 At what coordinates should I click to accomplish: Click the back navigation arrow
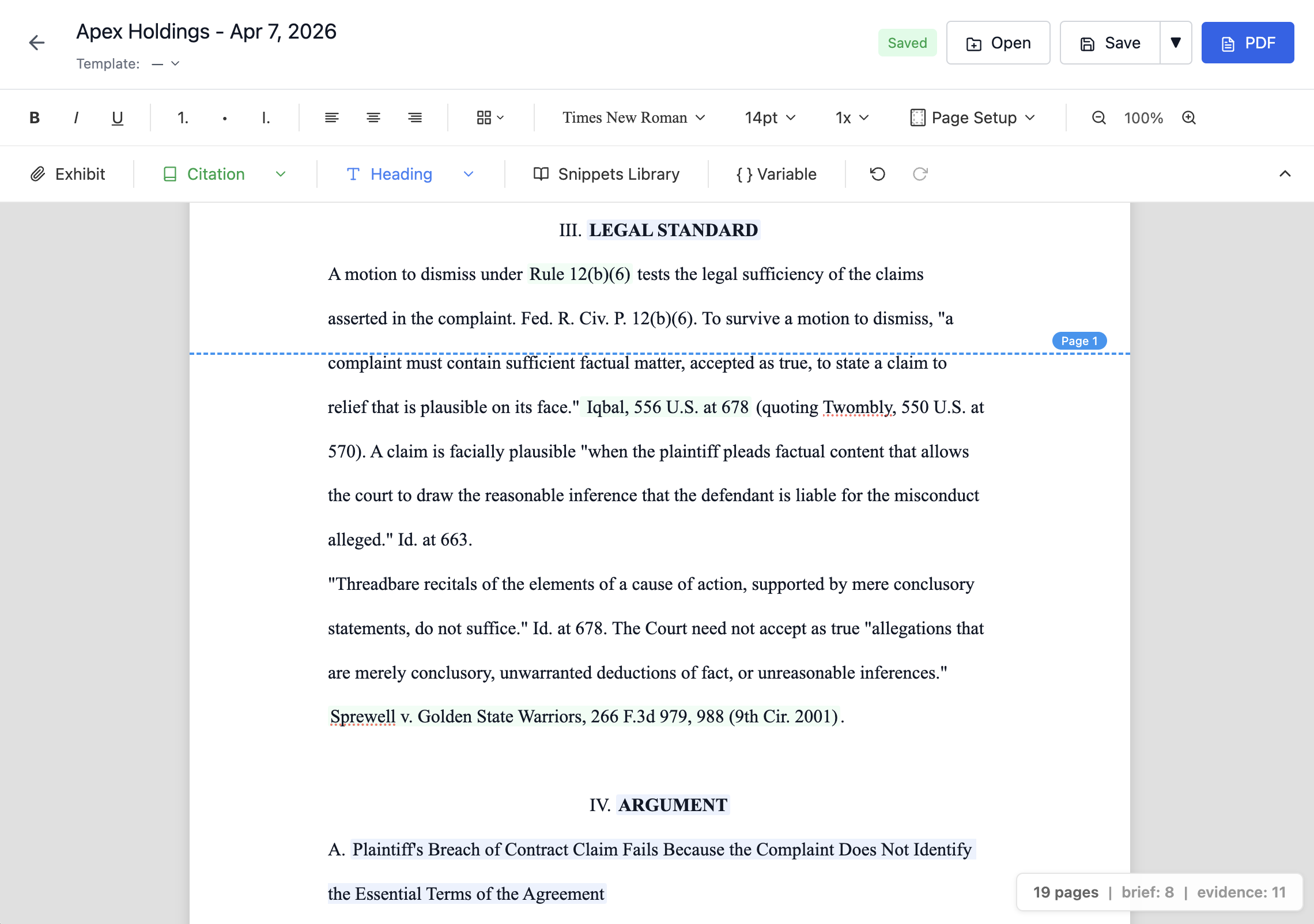click(36, 42)
